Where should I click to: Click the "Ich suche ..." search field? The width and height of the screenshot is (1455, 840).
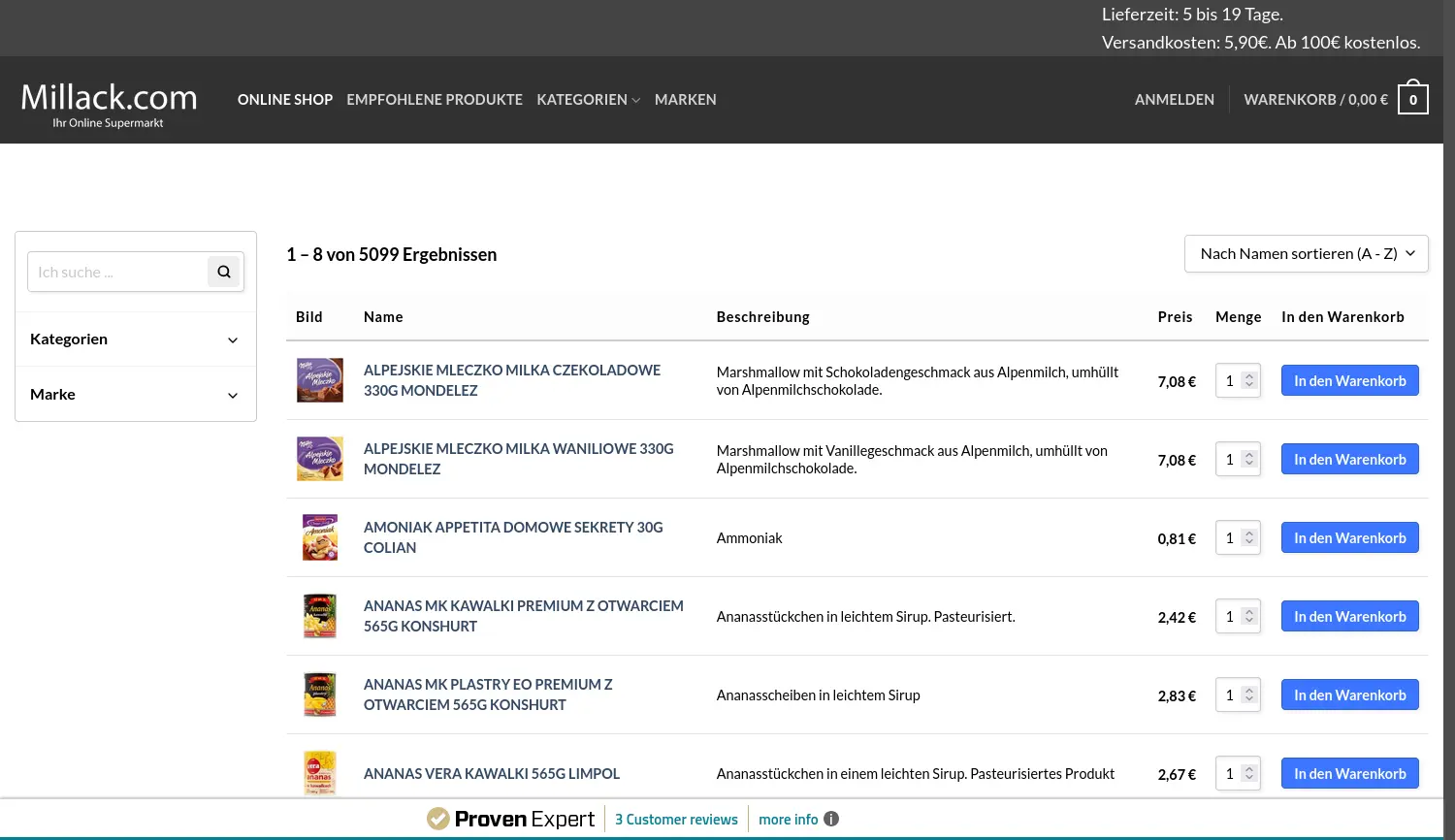tap(116, 272)
